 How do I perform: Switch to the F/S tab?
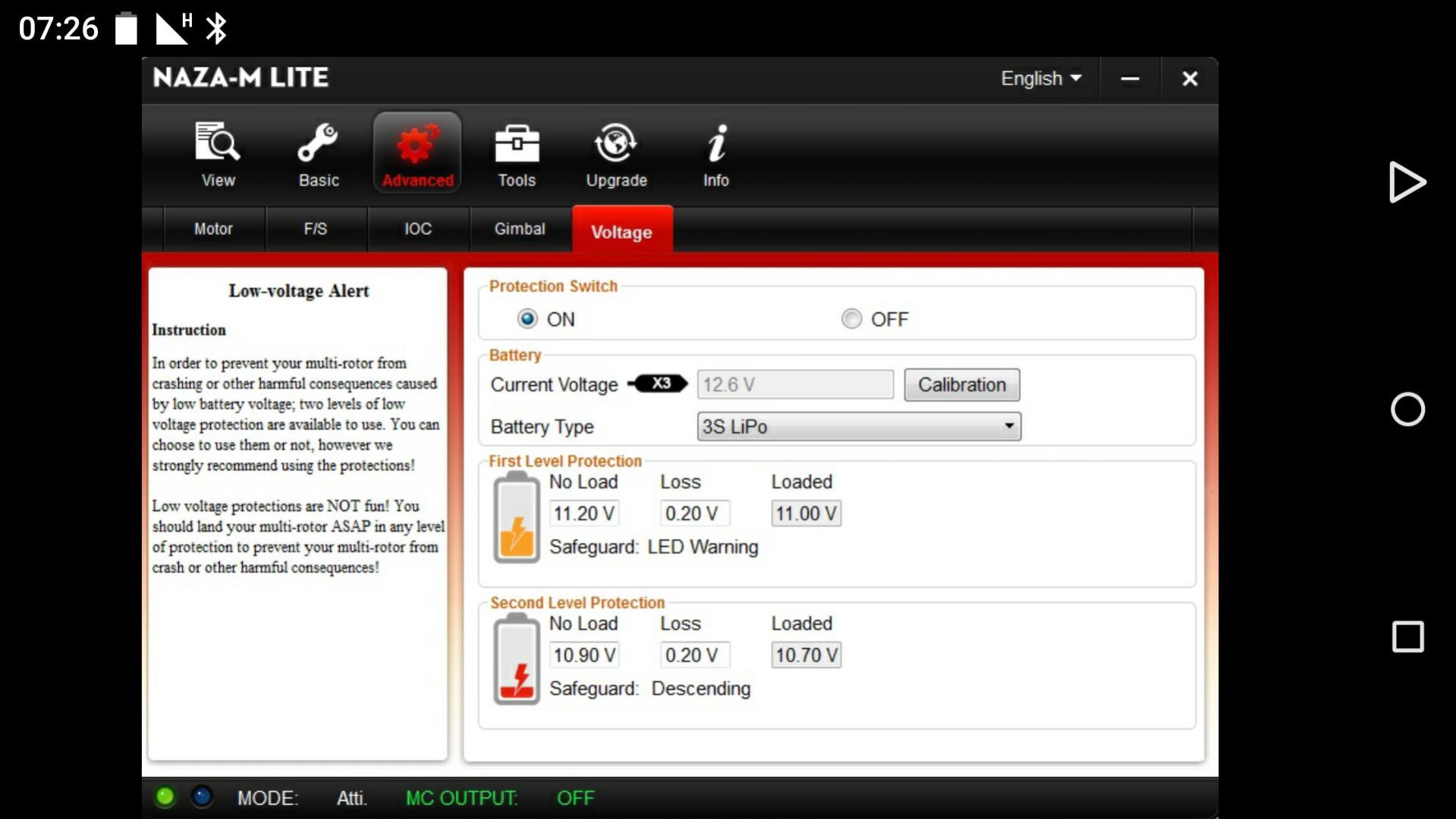(x=316, y=228)
